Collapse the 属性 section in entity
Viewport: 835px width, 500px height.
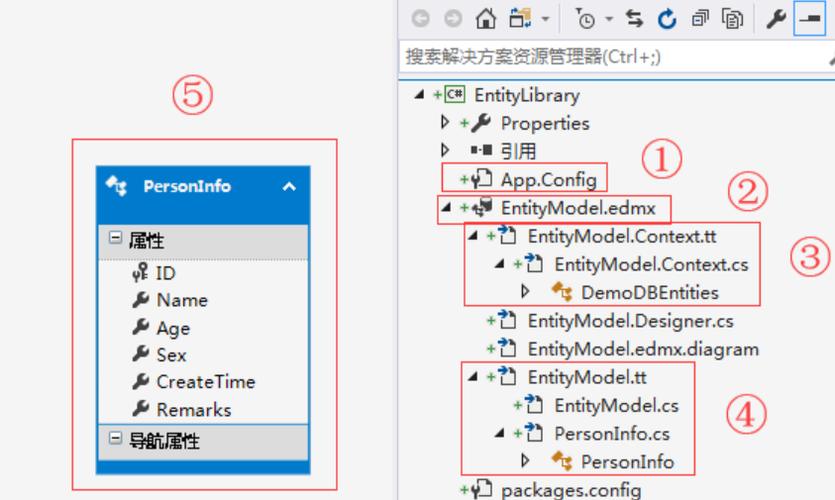pyautogui.click(x=116, y=237)
